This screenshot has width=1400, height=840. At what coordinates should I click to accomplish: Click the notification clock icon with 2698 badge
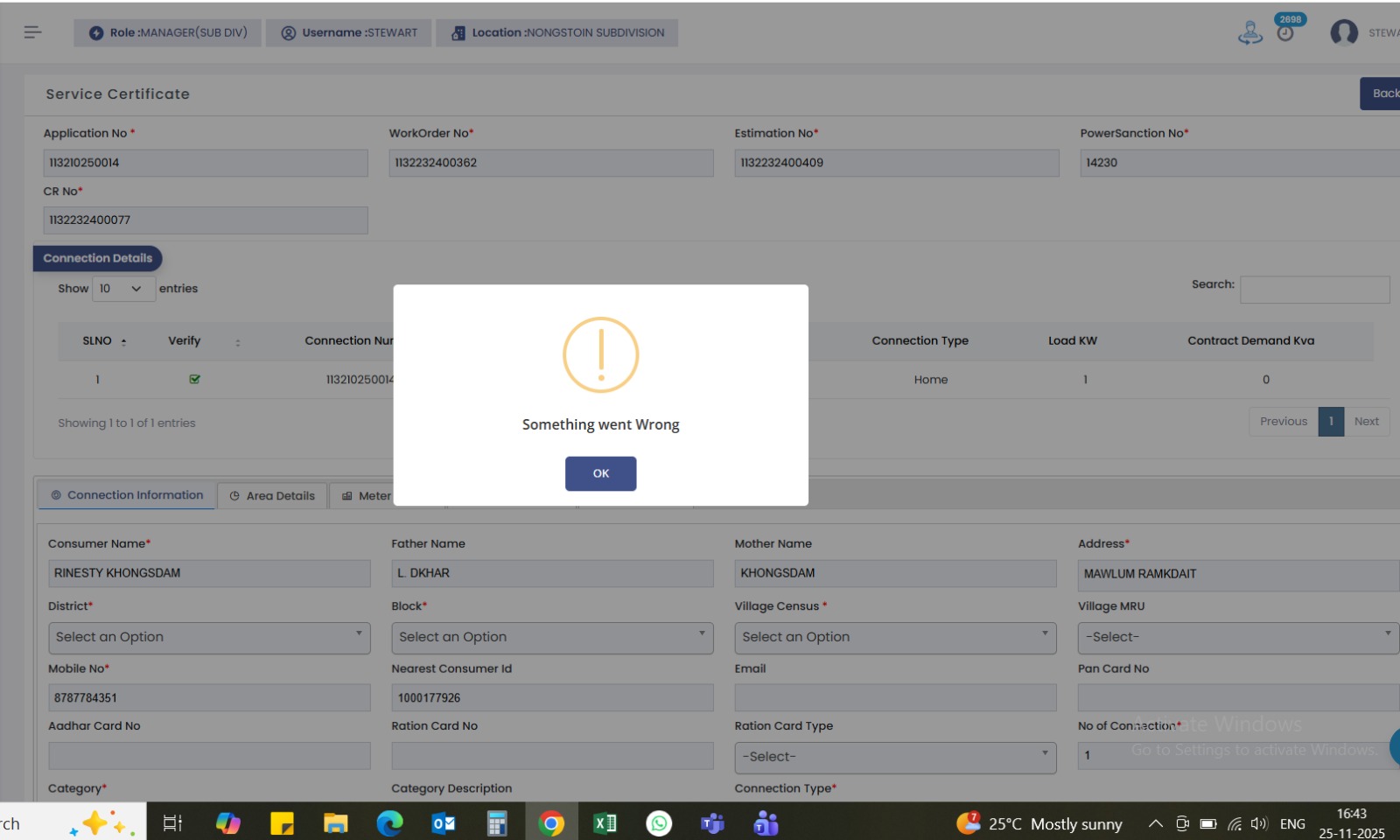click(x=1285, y=33)
